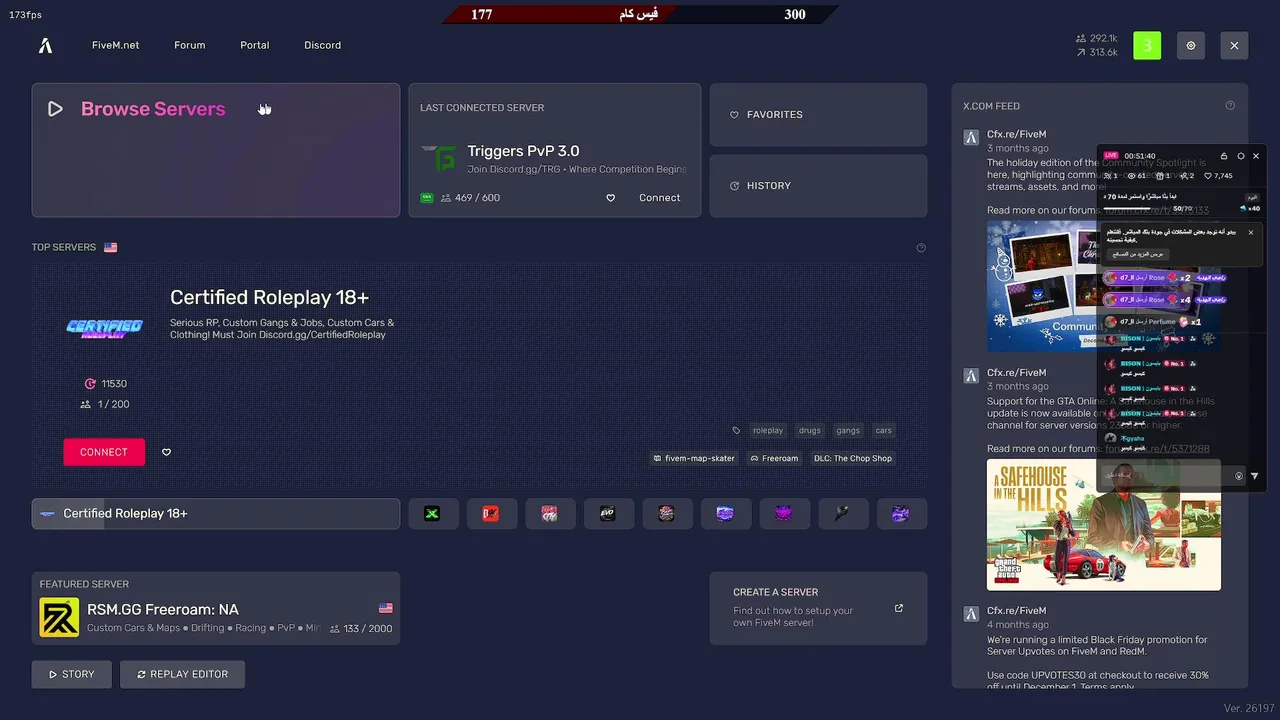The image size is (1280, 720).
Task: Select the black EVO server icon
Action: tap(607, 514)
